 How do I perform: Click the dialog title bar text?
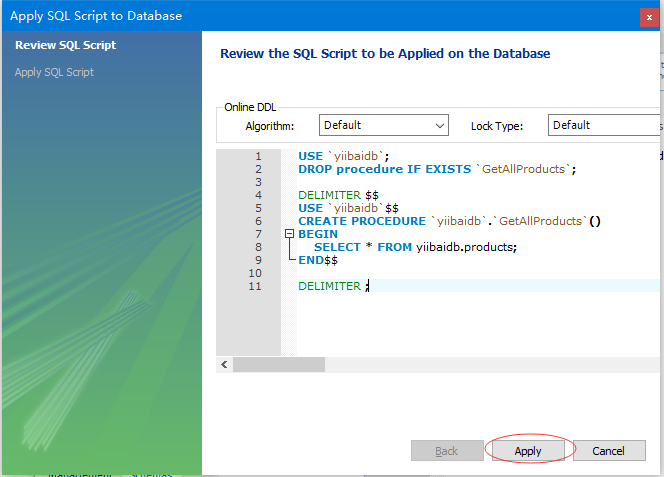(x=96, y=16)
